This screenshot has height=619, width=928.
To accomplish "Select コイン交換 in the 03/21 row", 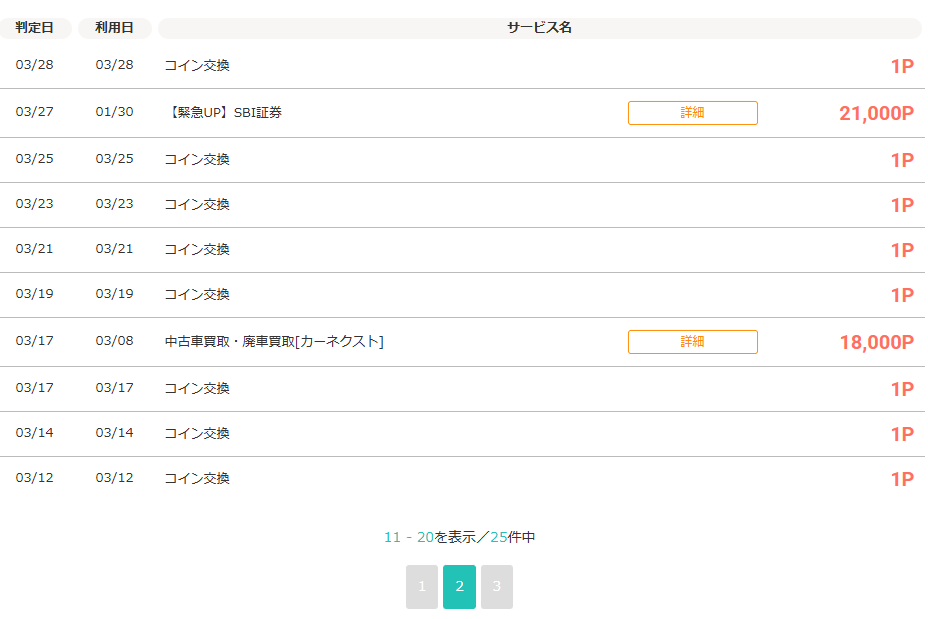I will click(197, 250).
